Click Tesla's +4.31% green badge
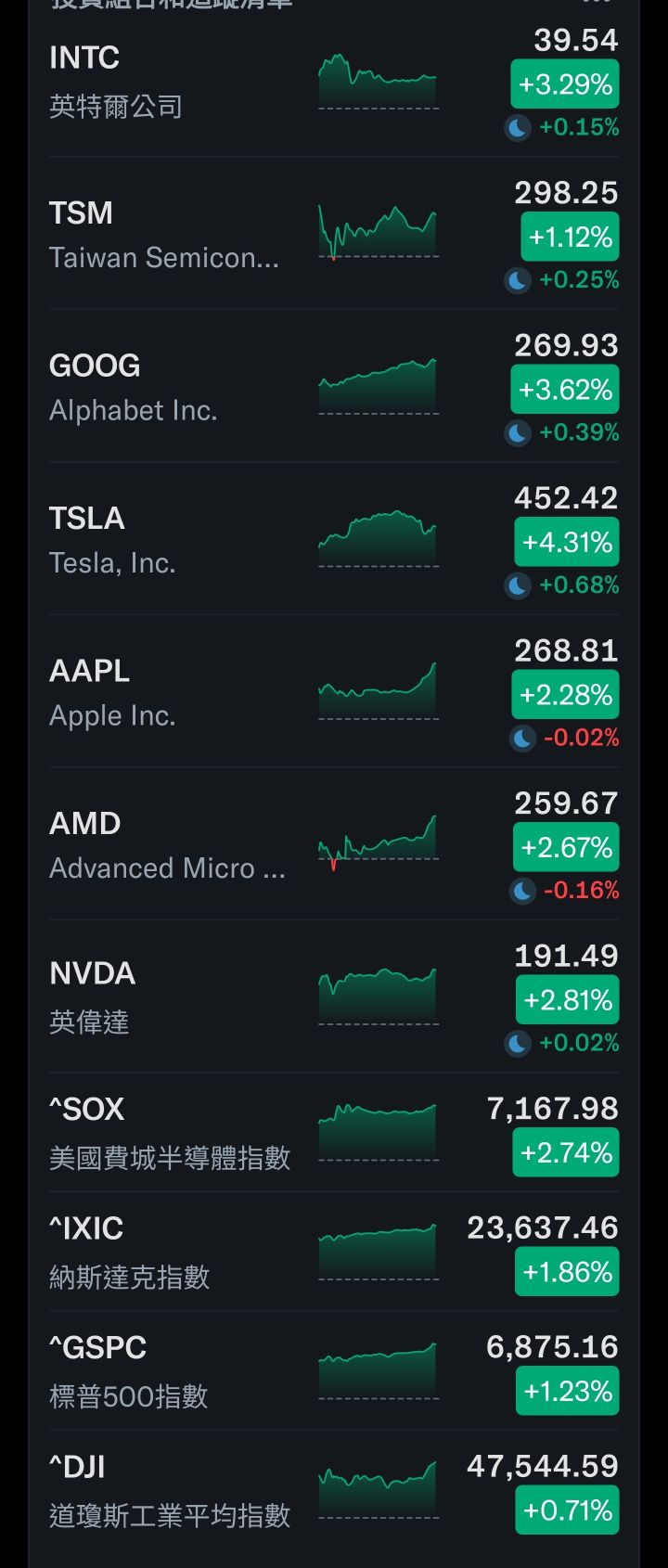Viewport: 668px width, 1568px height. pyautogui.click(x=567, y=543)
